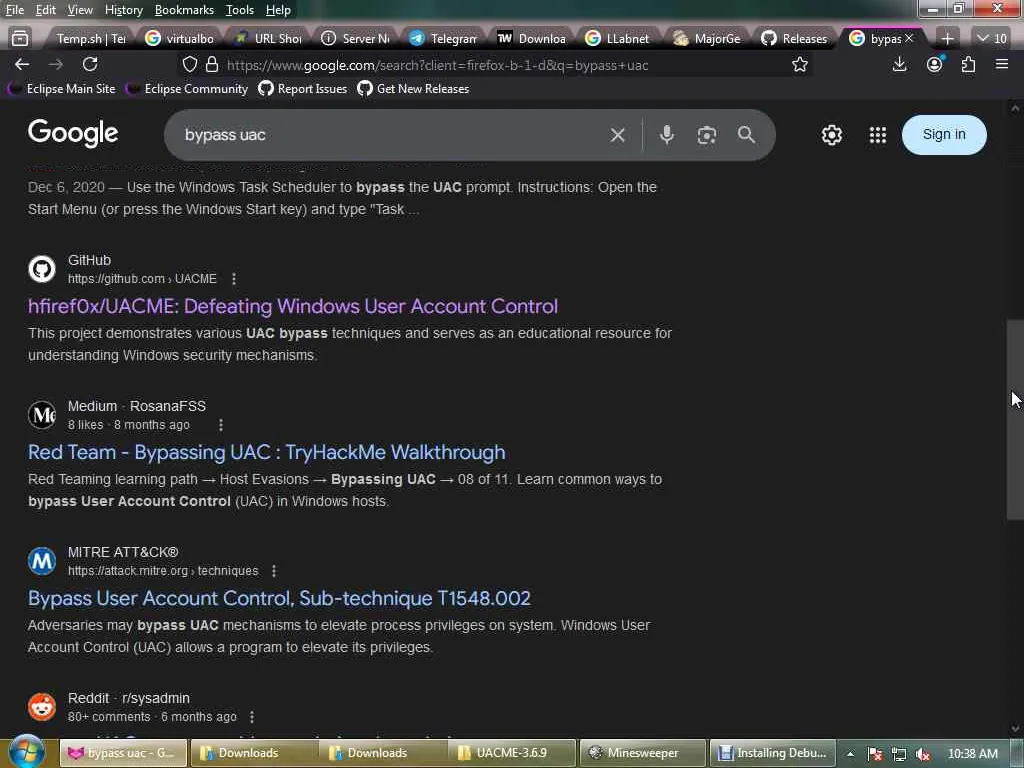Open Installing Debu... taskbar window
This screenshot has height=768, width=1024.
click(773, 753)
